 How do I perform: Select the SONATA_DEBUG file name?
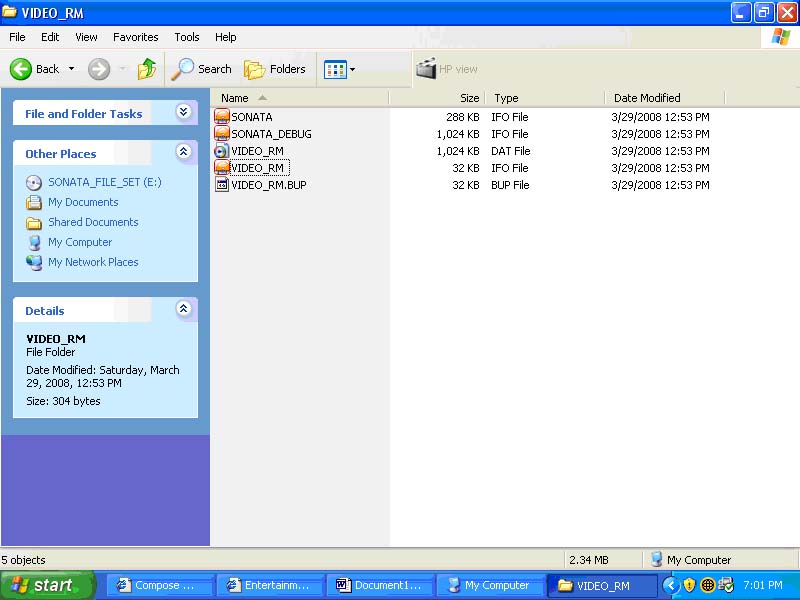(x=271, y=134)
